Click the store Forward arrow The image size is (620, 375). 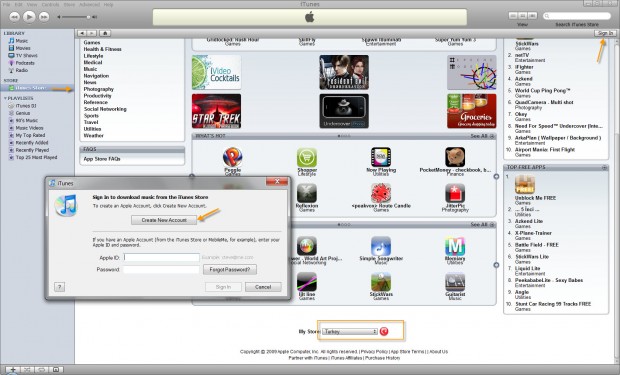coord(92,33)
